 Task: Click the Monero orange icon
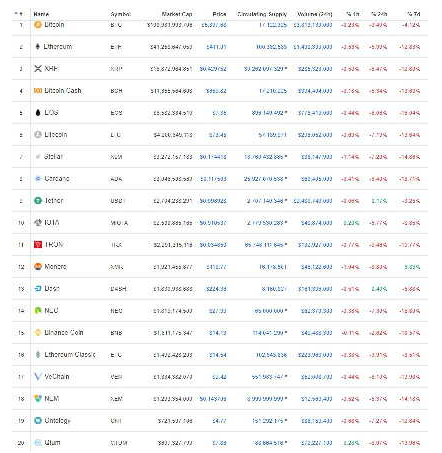point(38,266)
